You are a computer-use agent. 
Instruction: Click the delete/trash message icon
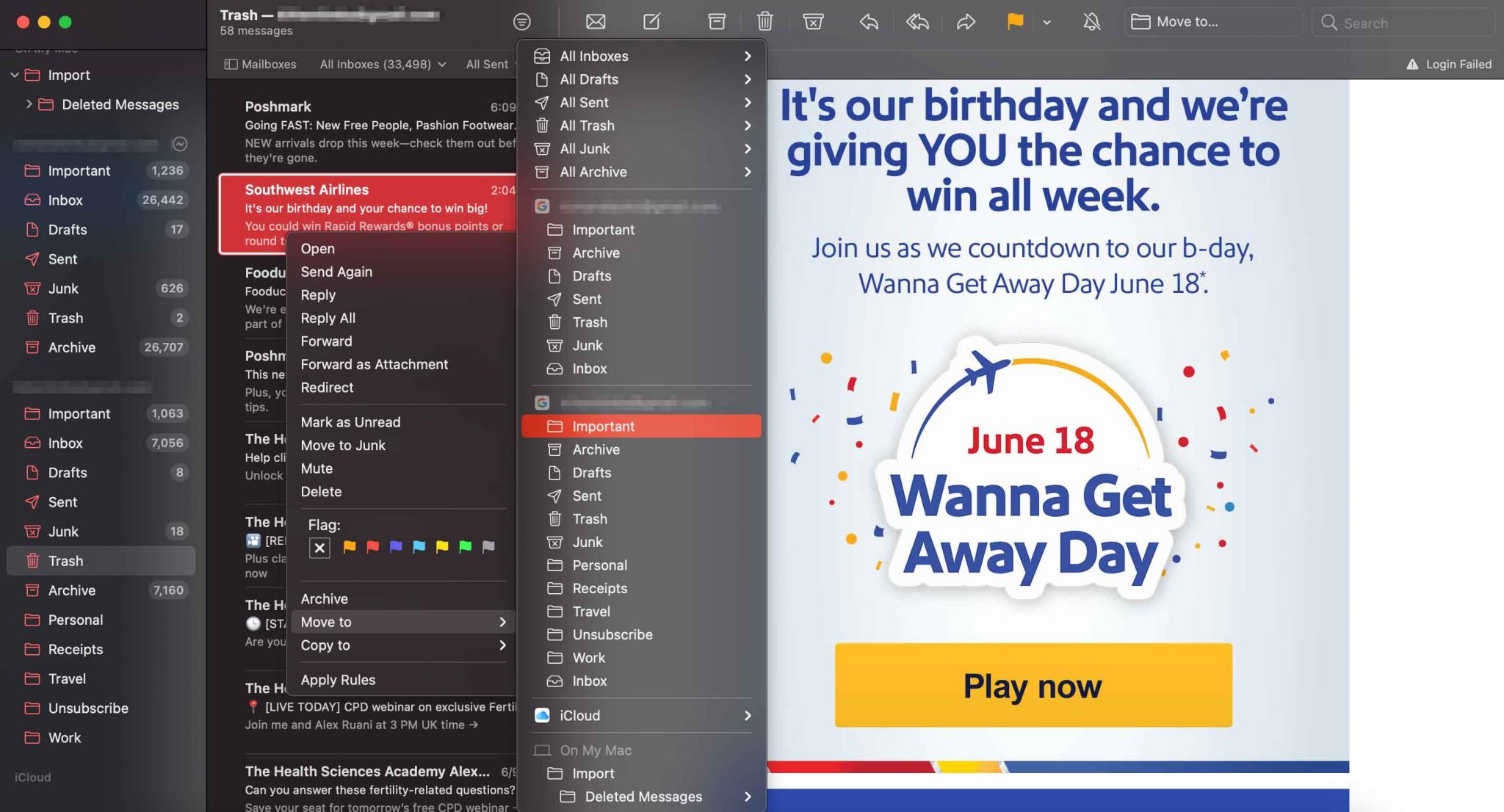tap(762, 22)
